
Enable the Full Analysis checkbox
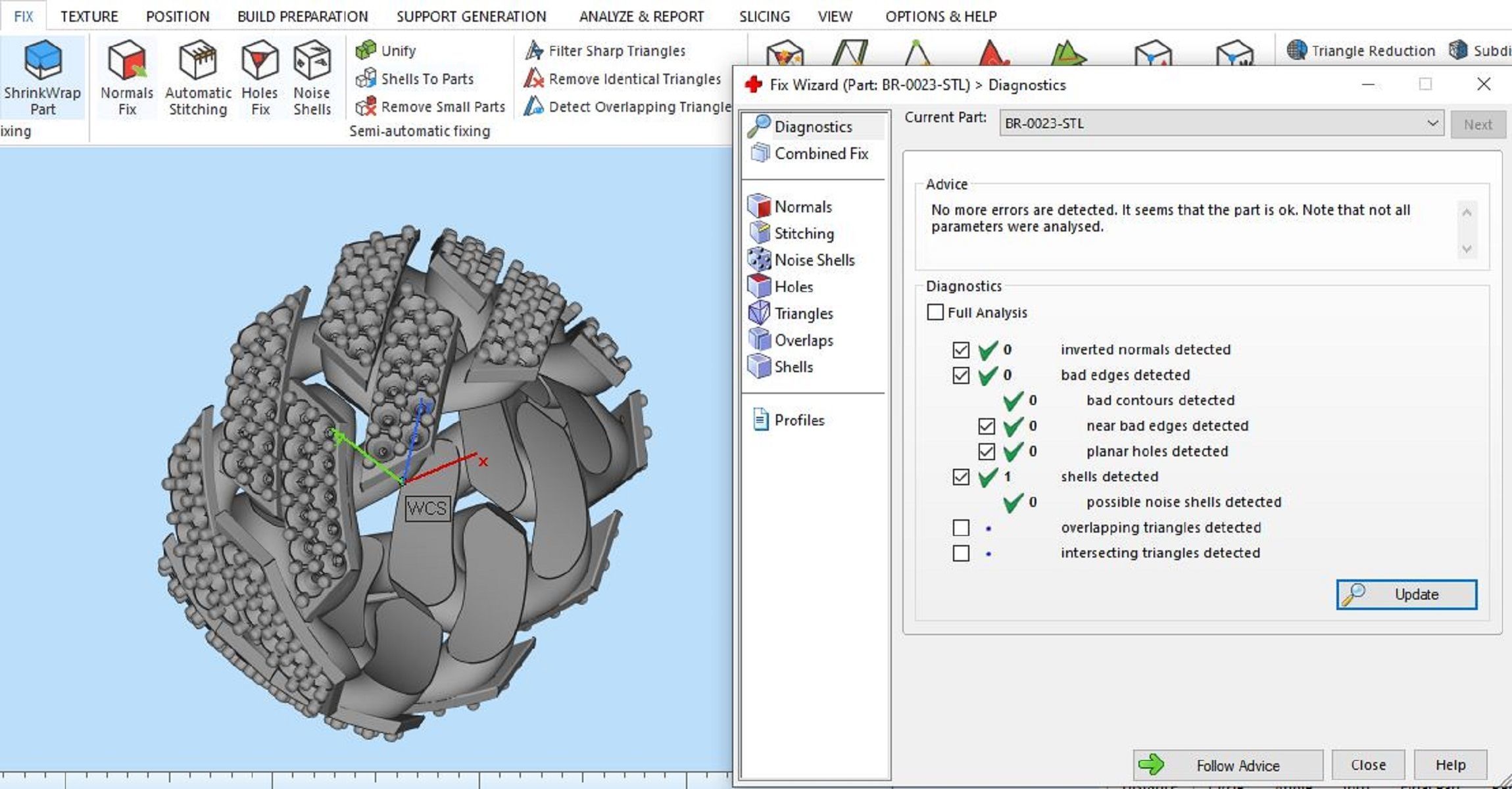(935, 312)
